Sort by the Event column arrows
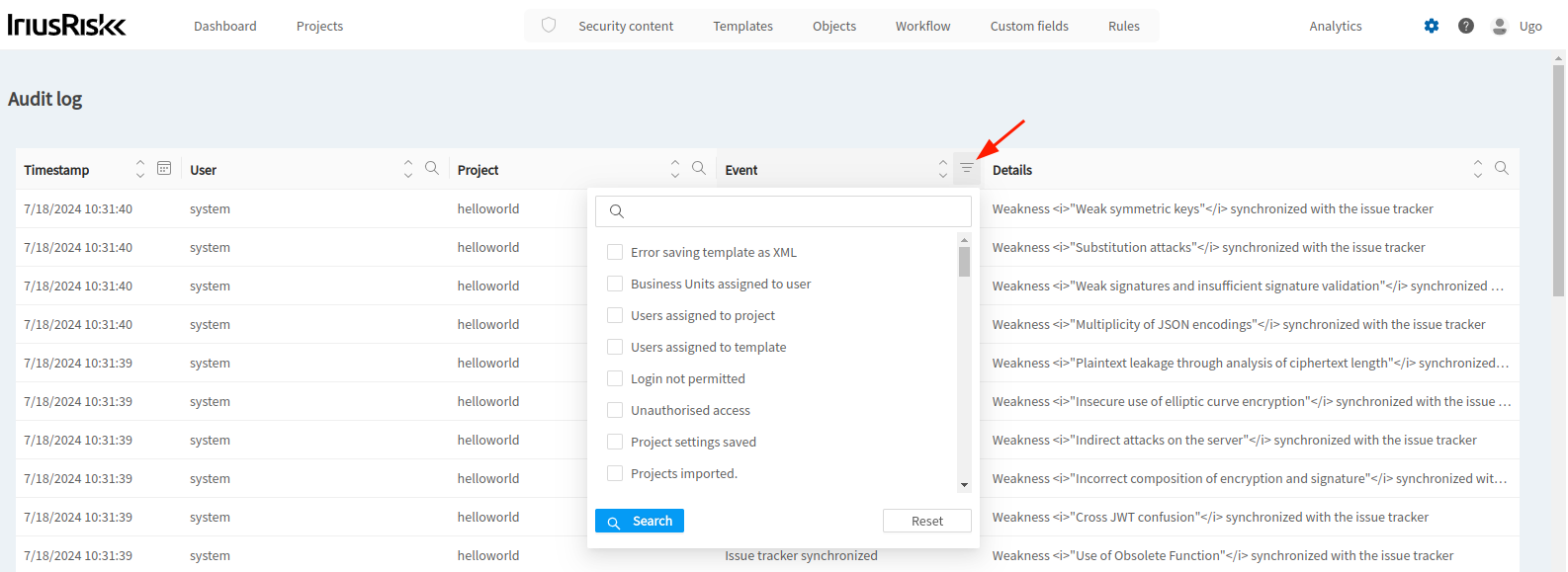 click(943, 169)
